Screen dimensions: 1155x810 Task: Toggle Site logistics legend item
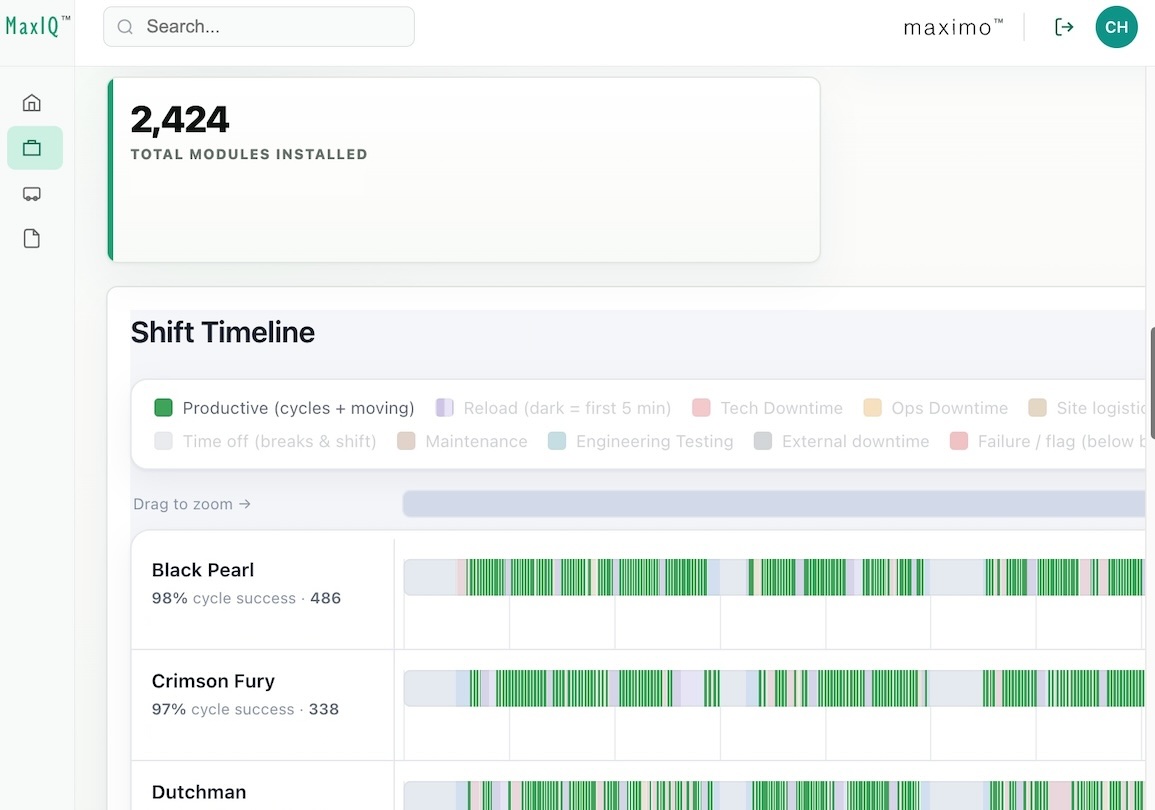[1087, 408]
